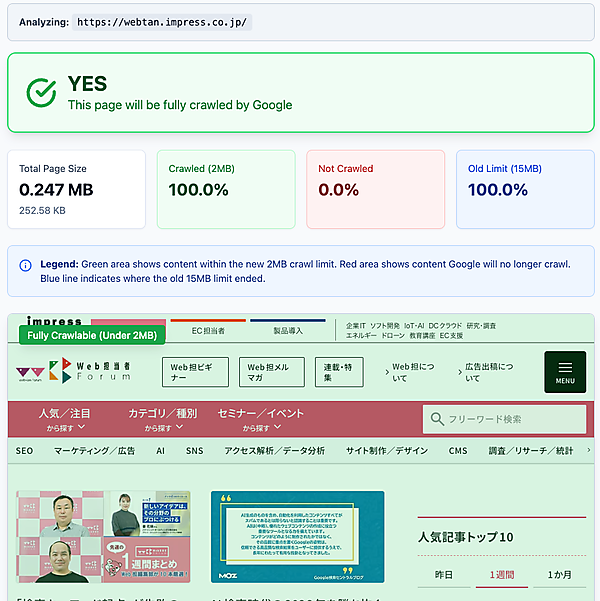Open the 教育講座 link
600x601 pixels.
point(422,336)
